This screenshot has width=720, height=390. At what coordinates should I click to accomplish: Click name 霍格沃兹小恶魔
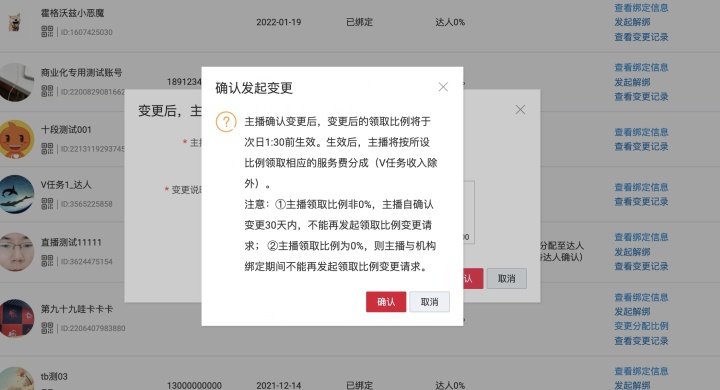tap(72, 13)
